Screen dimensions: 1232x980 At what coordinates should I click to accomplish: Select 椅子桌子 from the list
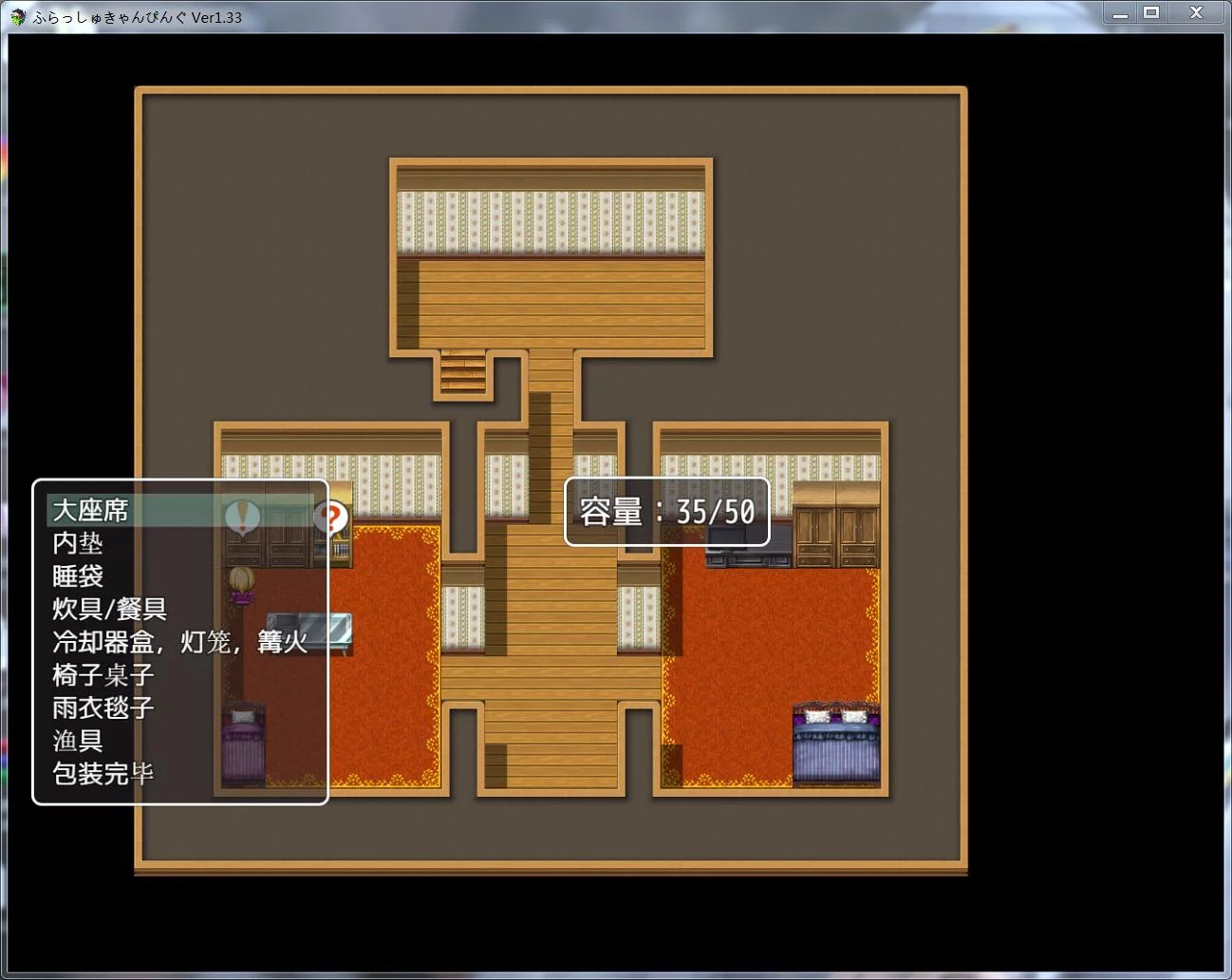click(103, 675)
